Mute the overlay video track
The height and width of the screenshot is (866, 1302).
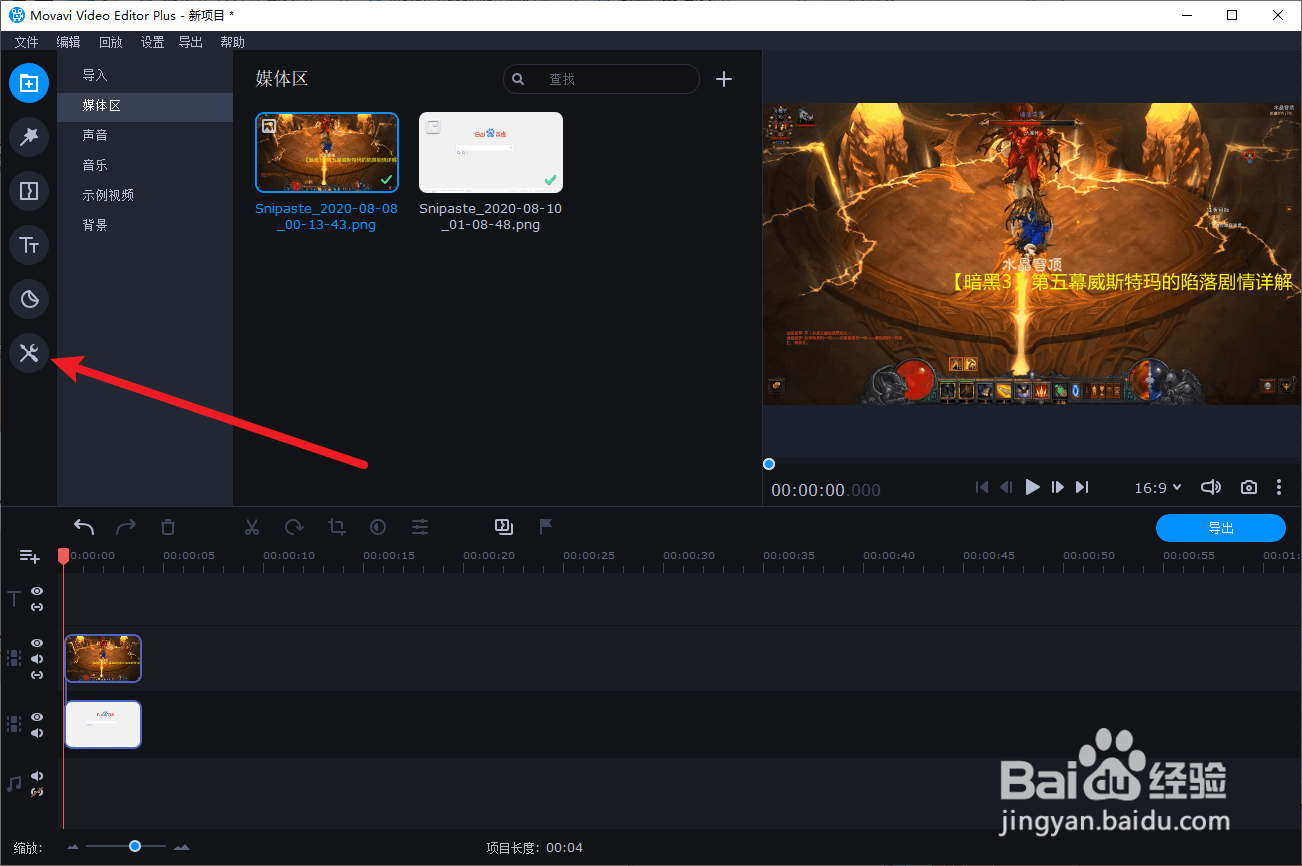(x=37, y=659)
